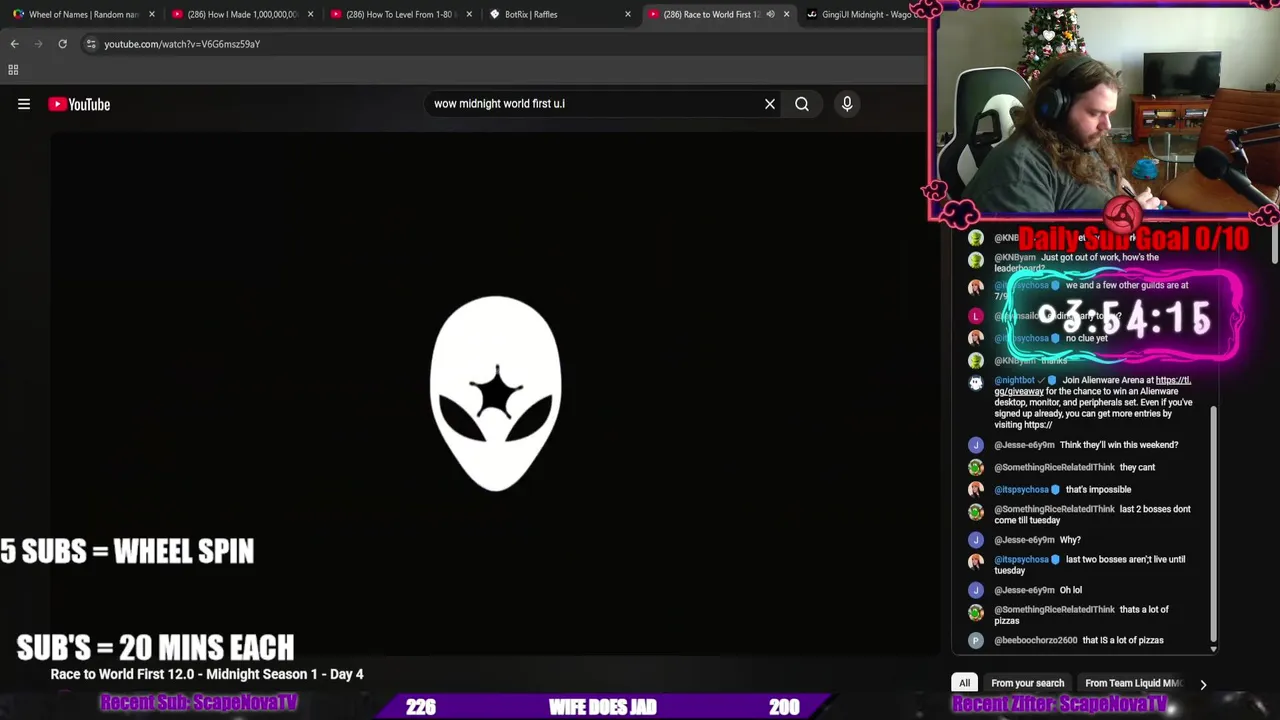Click the video player area
The width and height of the screenshot is (1280, 720).
point(495,394)
